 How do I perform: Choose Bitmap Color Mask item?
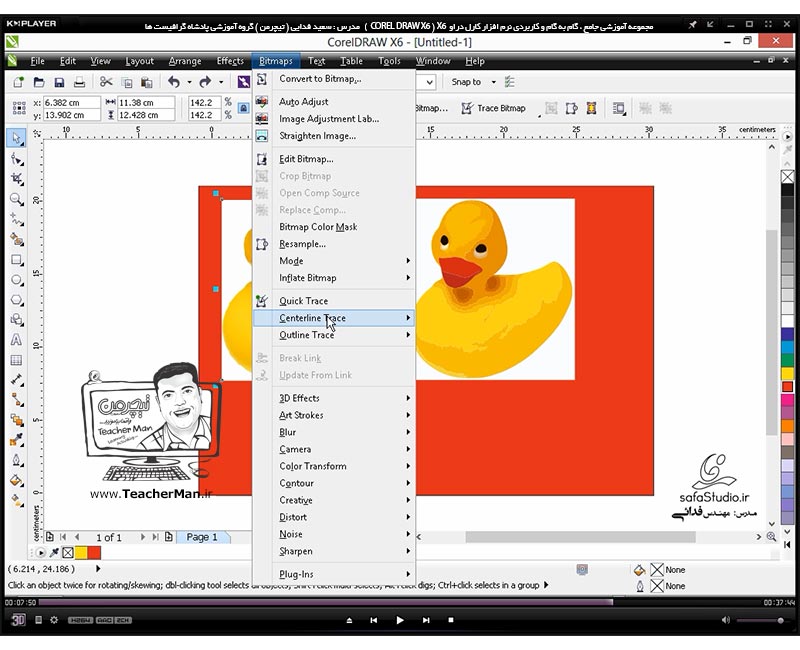tap(334, 227)
